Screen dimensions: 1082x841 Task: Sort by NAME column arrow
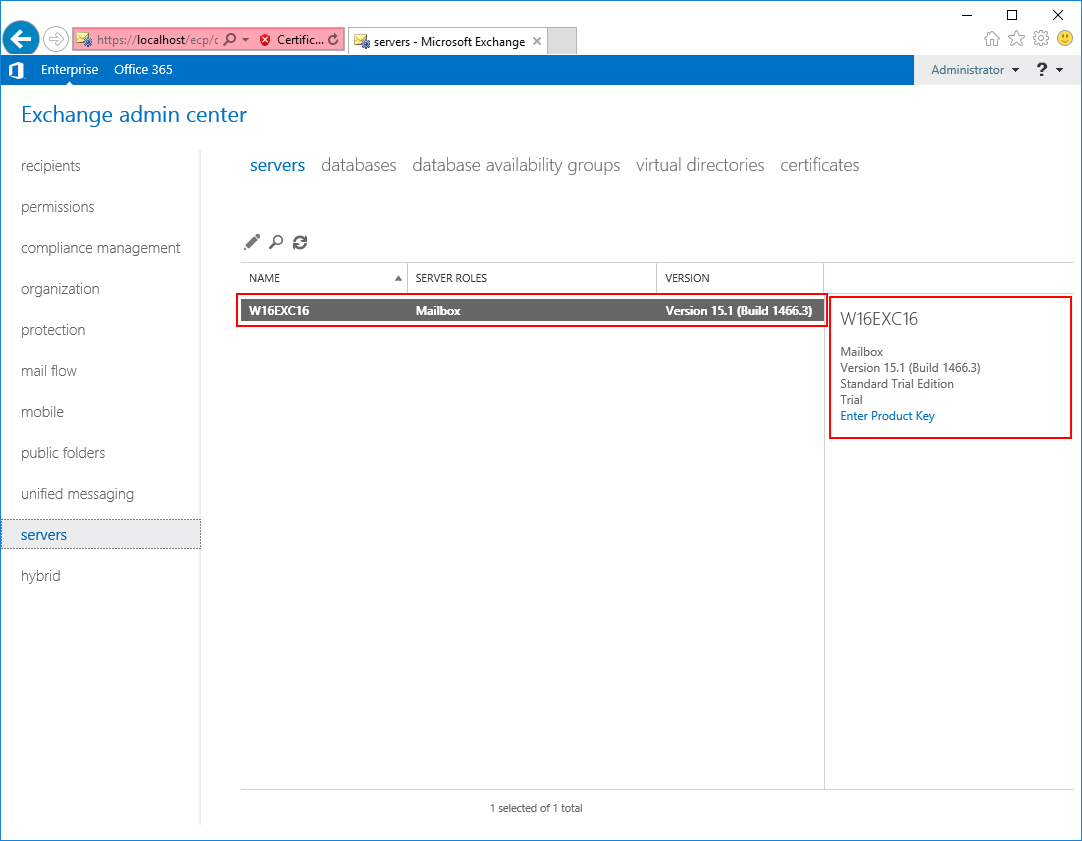[x=398, y=278]
